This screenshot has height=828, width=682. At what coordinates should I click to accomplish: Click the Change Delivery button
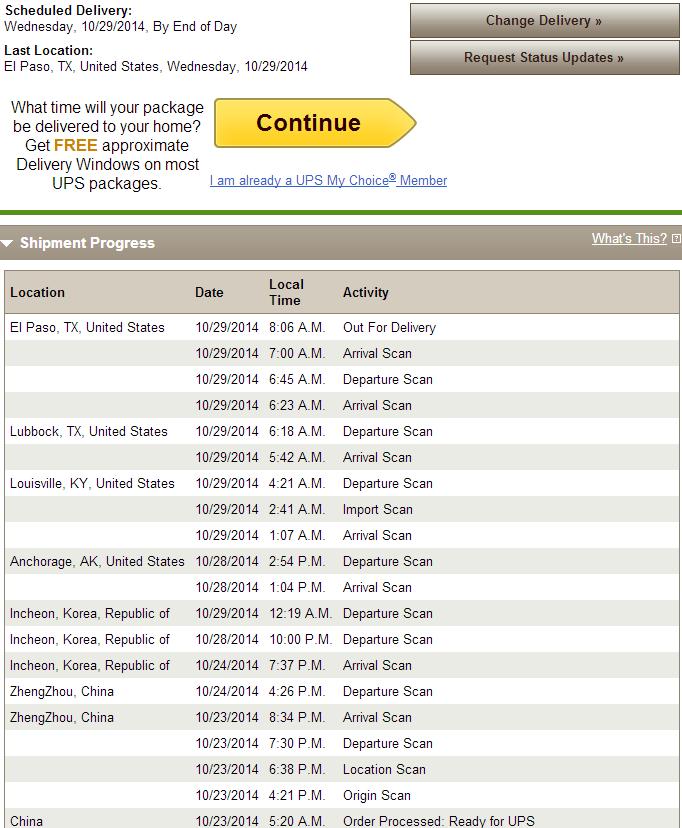(x=544, y=21)
